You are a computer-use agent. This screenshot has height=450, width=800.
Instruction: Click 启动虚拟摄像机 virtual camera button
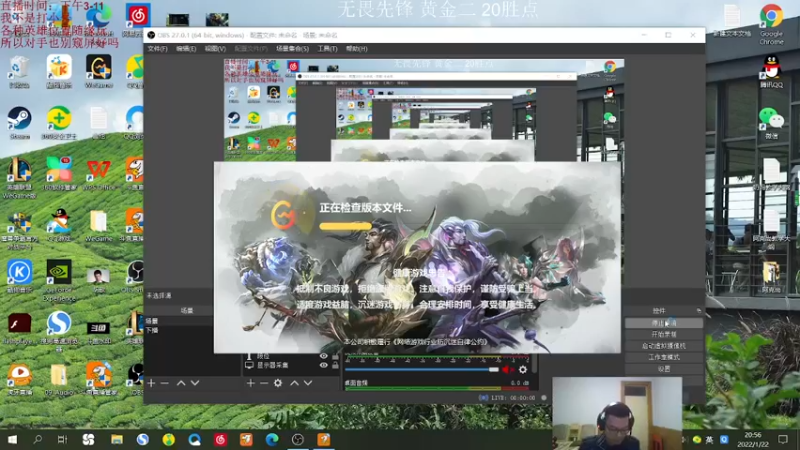point(664,346)
